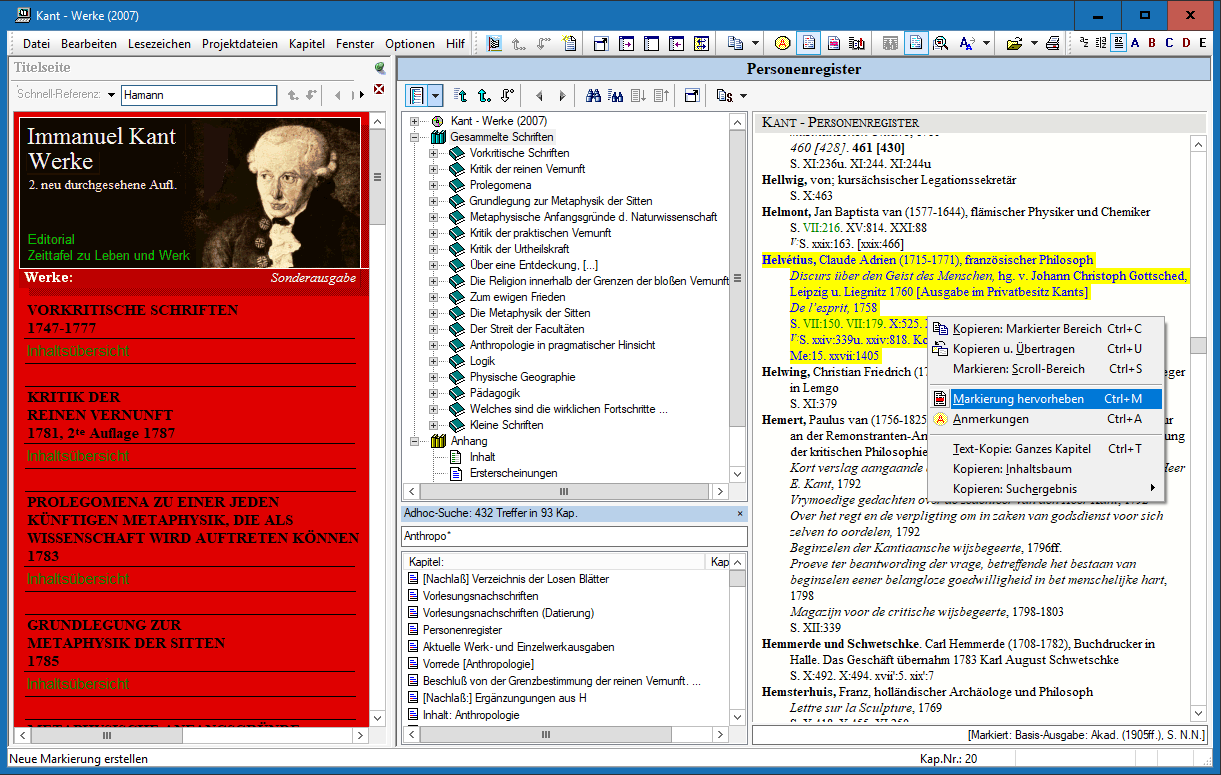Click the flag icon in main toolbar
This screenshot has width=1221, height=775.
click(x=493, y=43)
